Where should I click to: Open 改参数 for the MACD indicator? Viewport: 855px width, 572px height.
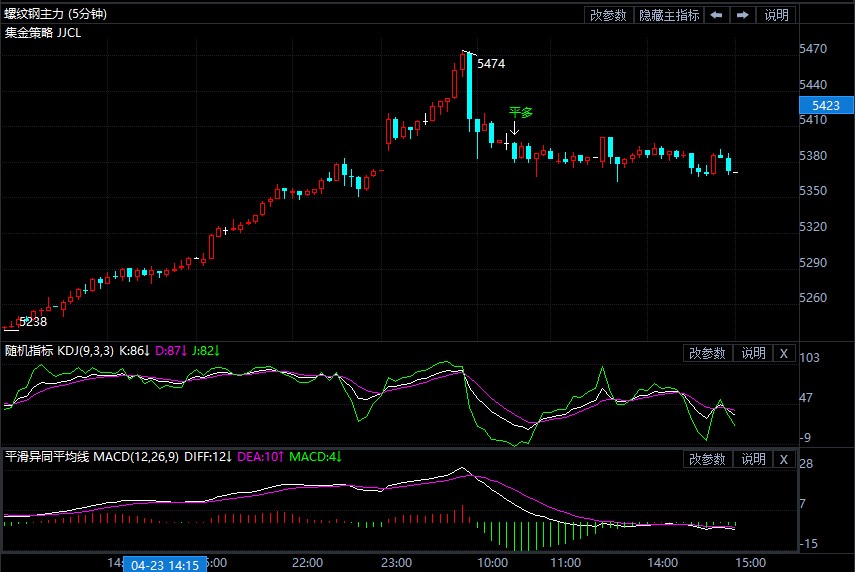(707, 459)
